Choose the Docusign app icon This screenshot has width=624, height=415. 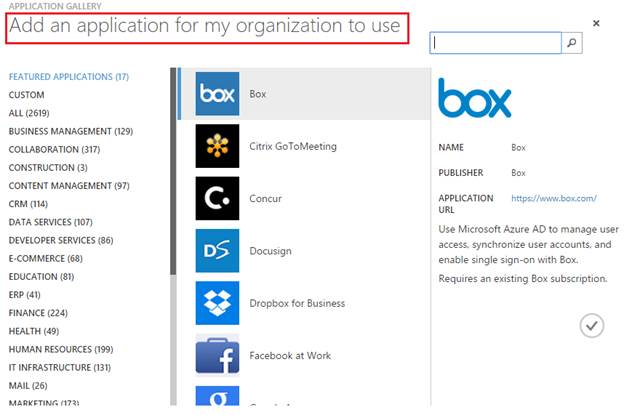217,251
